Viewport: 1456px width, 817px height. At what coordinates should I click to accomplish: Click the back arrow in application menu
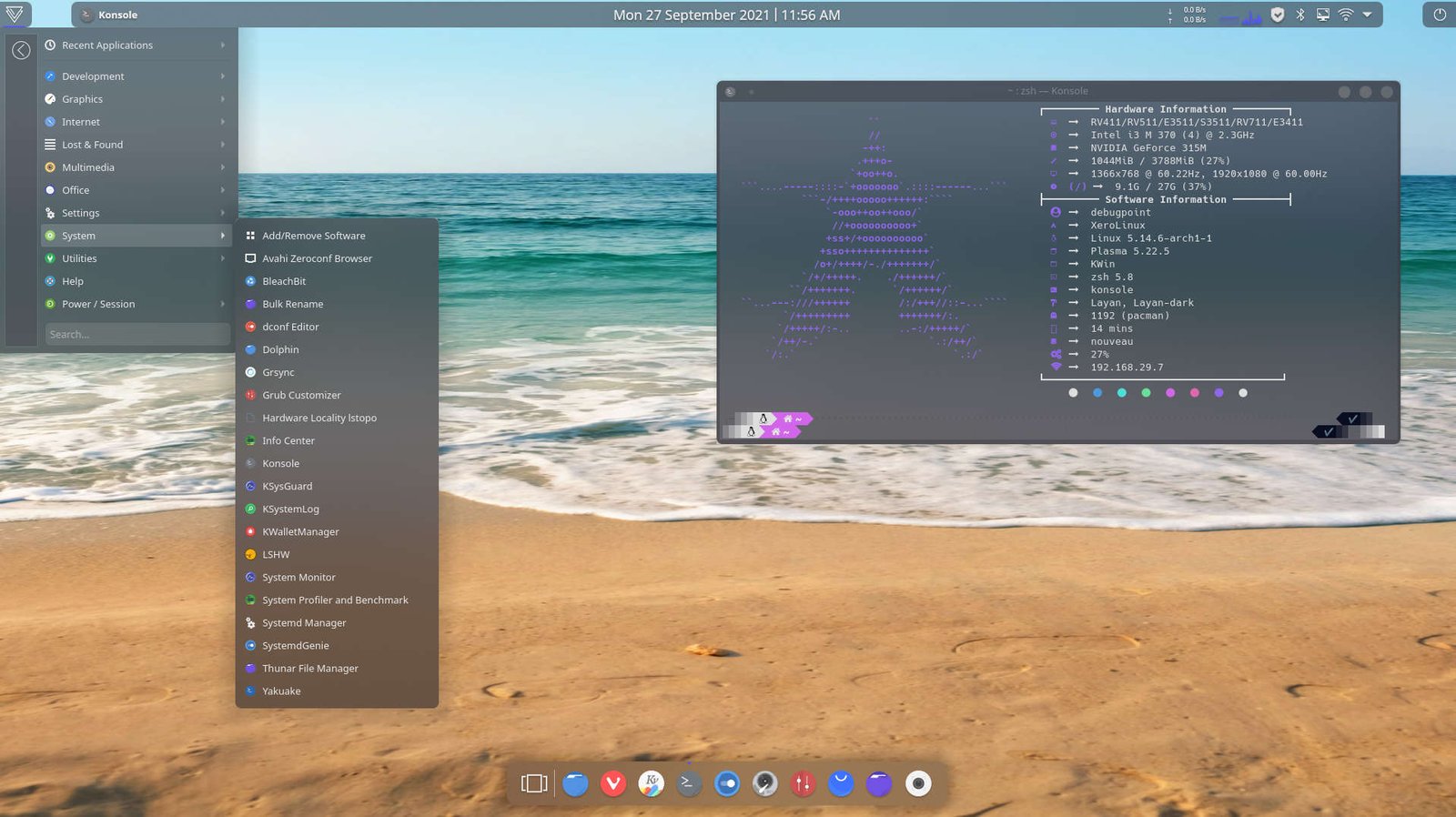point(21,51)
